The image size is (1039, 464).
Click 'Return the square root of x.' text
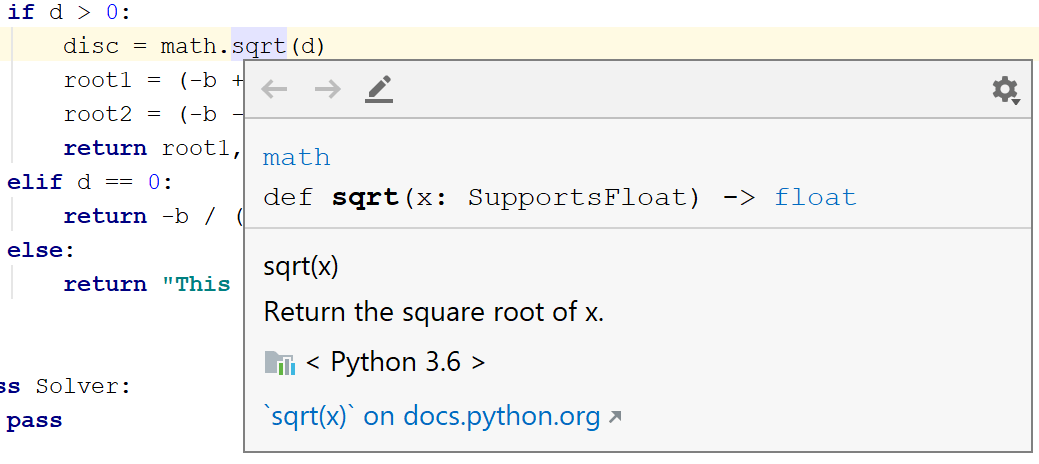point(434,312)
